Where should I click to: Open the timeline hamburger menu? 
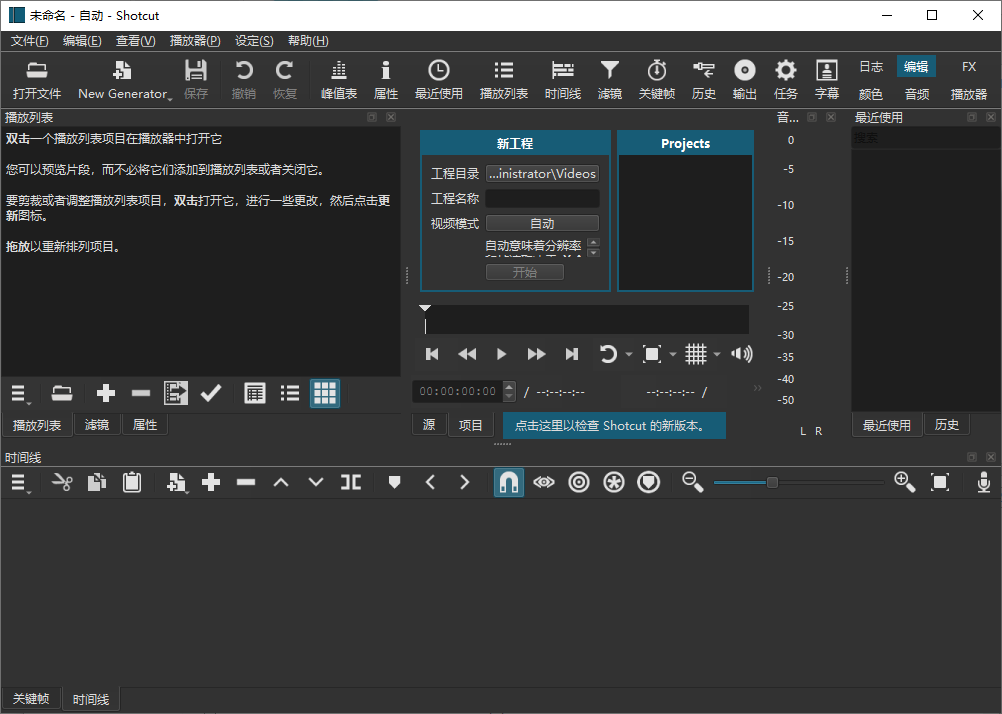[19, 483]
